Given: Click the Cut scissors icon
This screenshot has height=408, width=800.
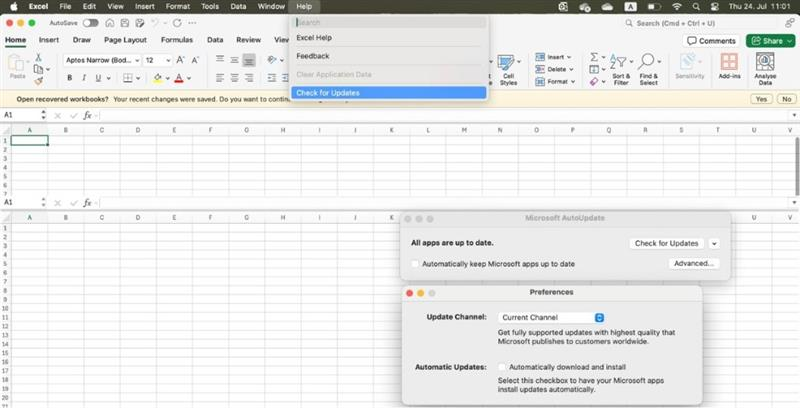Looking at the screenshot, I should coord(38,57).
